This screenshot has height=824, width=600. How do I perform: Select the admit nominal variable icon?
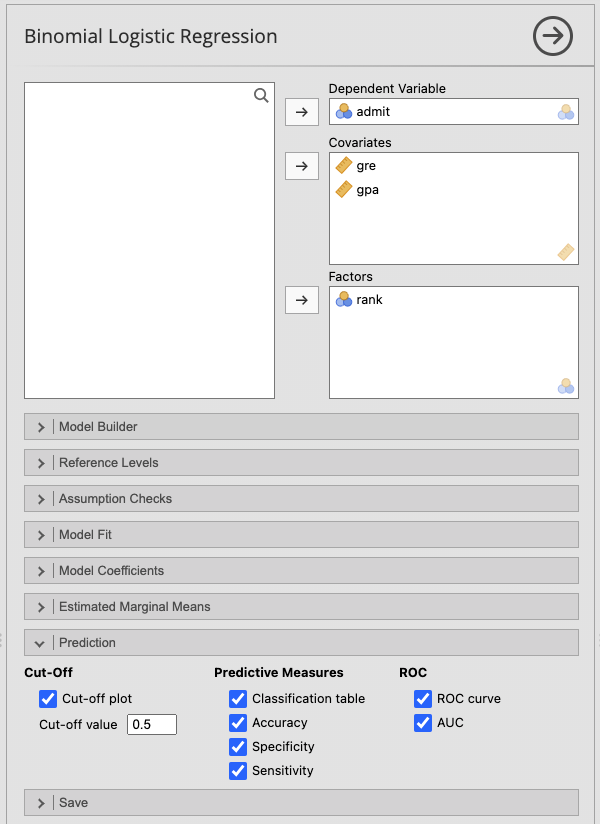[344, 112]
